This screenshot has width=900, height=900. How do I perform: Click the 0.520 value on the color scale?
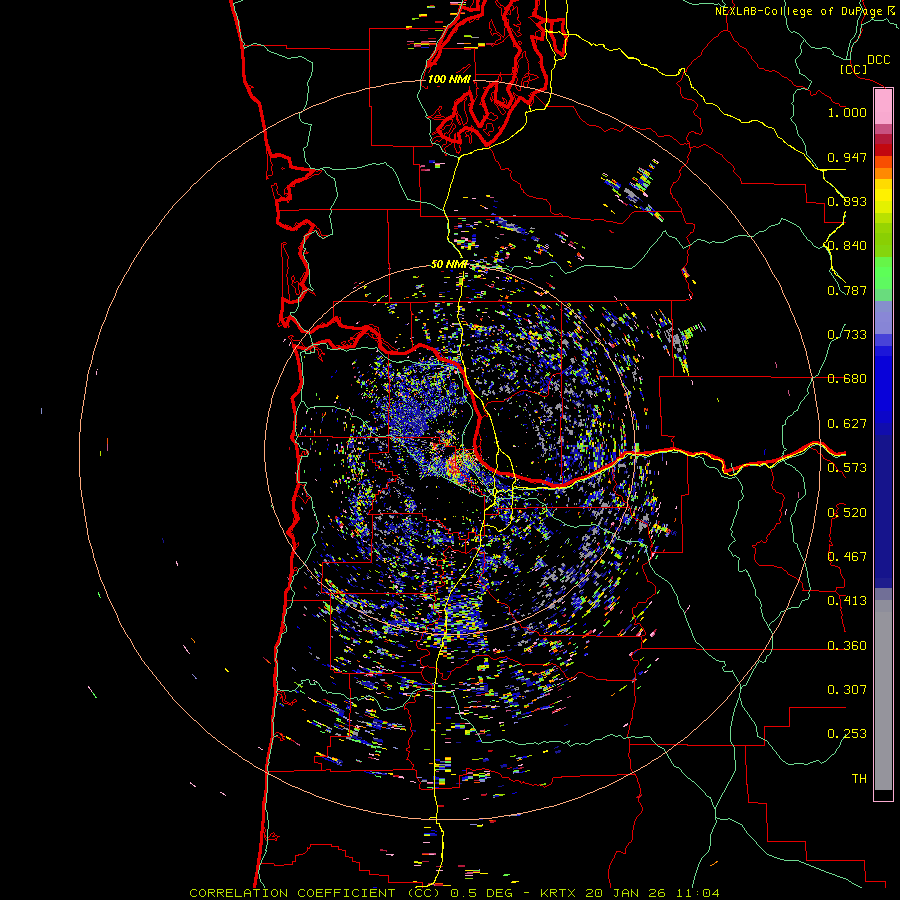tap(847, 513)
